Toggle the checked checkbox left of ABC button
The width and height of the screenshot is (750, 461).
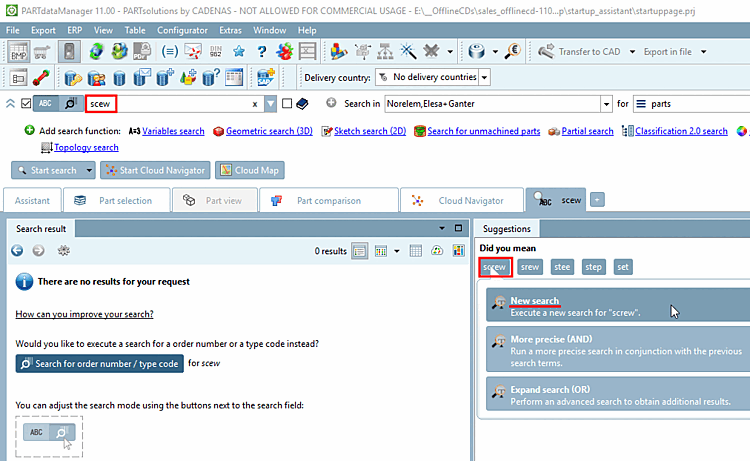pyautogui.click(x=26, y=103)
